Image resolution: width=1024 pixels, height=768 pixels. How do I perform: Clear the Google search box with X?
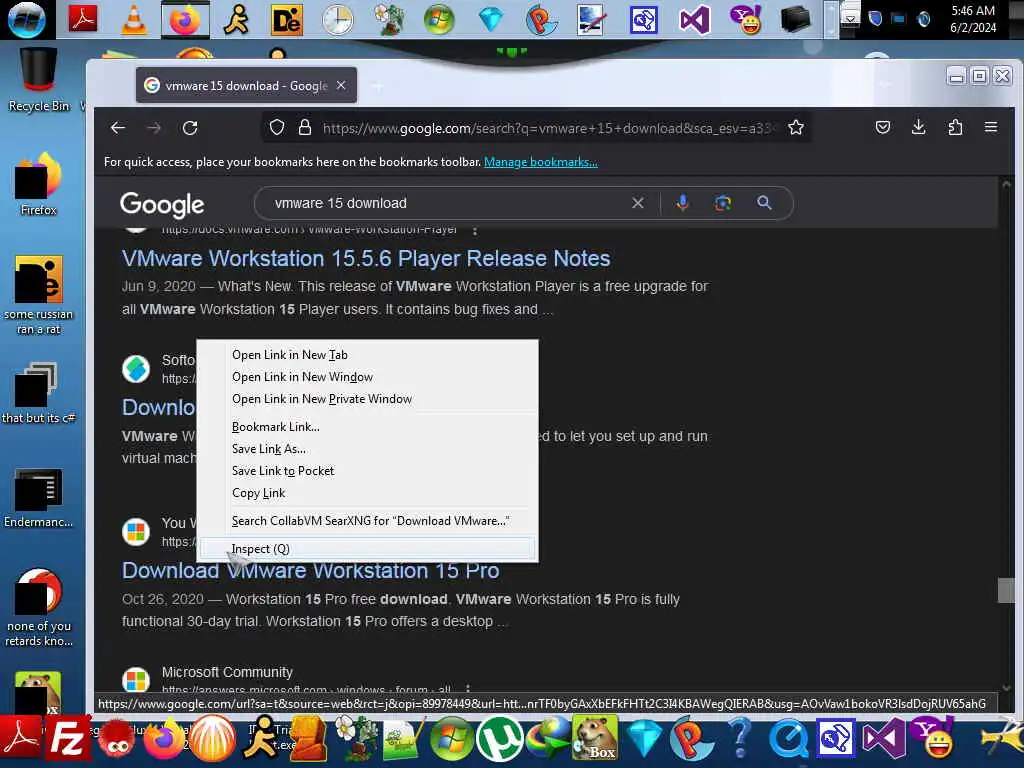637,203
